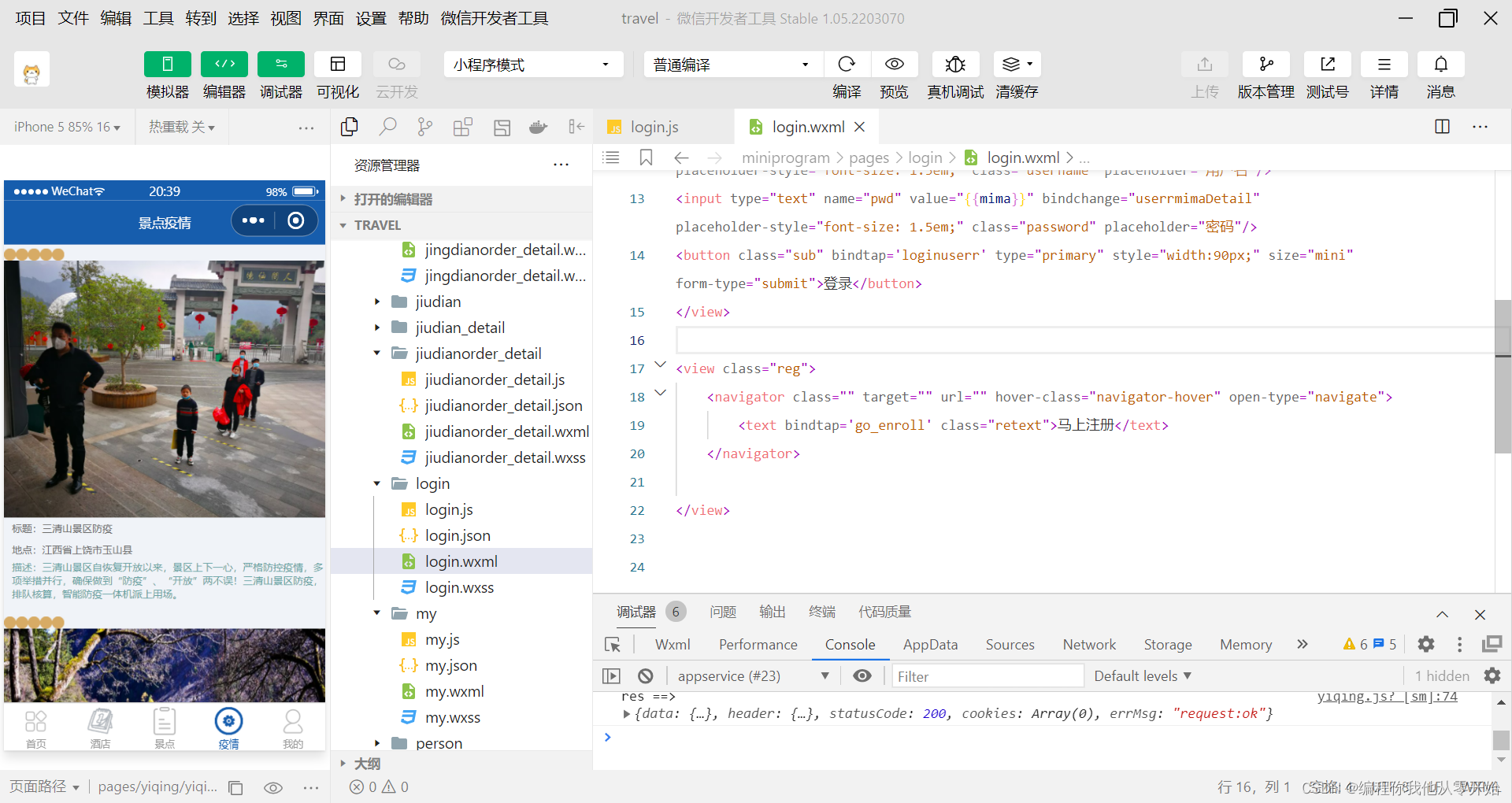Click the user avatar icon

(x=31, y=70)
